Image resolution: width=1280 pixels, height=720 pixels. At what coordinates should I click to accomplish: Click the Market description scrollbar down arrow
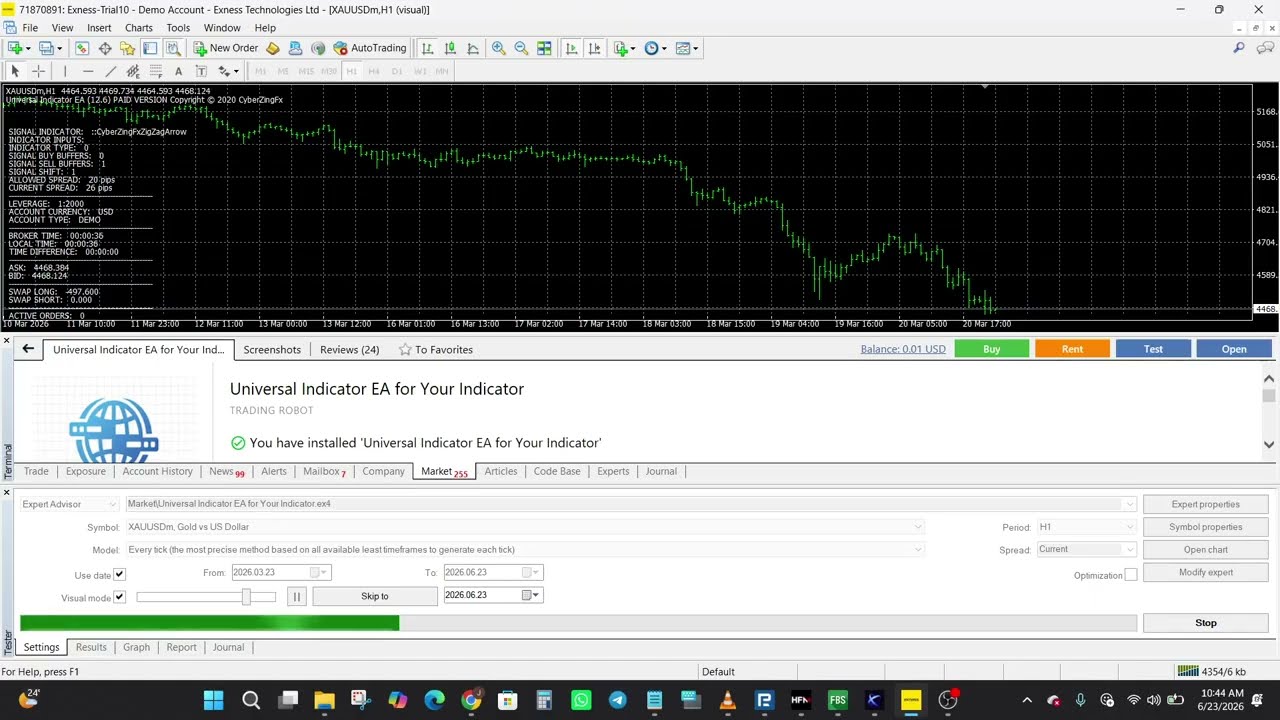click(1269, 445)
